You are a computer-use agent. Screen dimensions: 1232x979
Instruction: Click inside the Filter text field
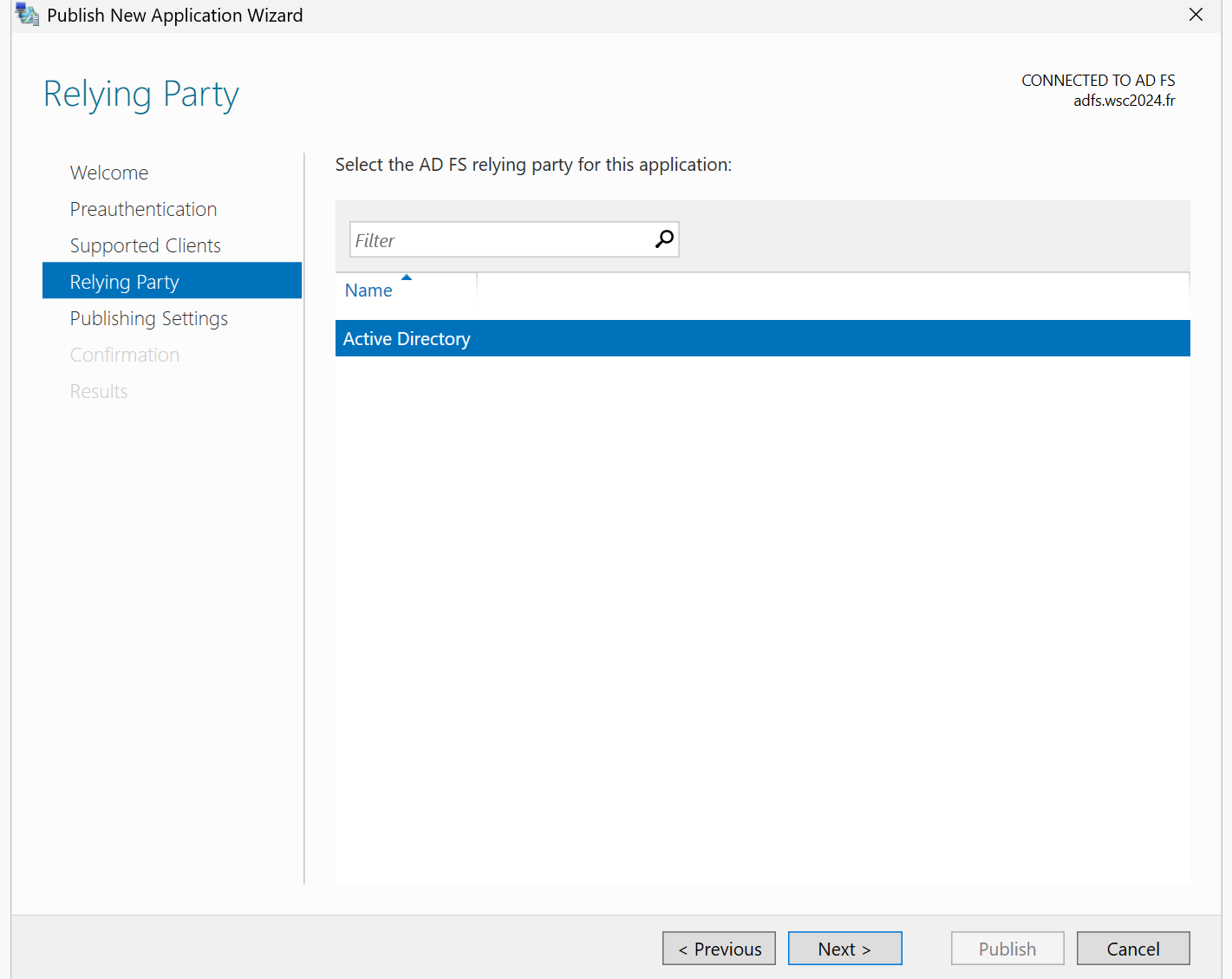tap(503, 239)
